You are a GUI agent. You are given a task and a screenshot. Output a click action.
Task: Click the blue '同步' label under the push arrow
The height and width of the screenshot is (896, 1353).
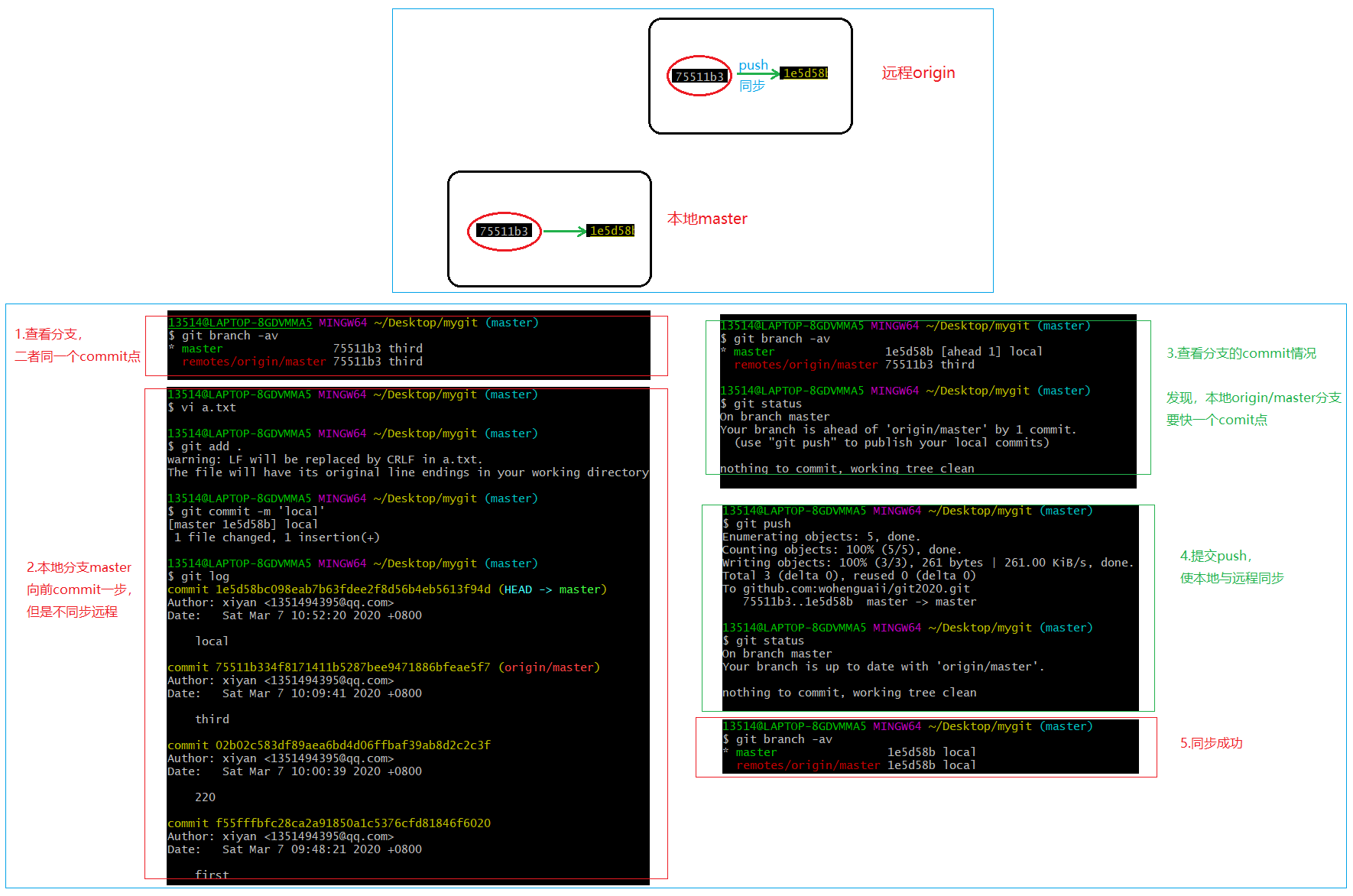point(752,86)
